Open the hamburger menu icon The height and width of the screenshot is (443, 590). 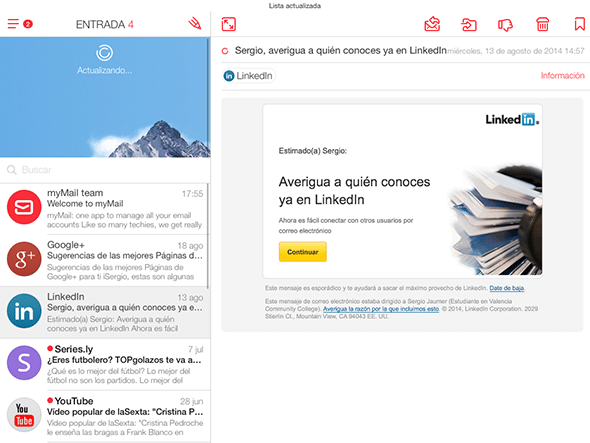tap(13, 24)
